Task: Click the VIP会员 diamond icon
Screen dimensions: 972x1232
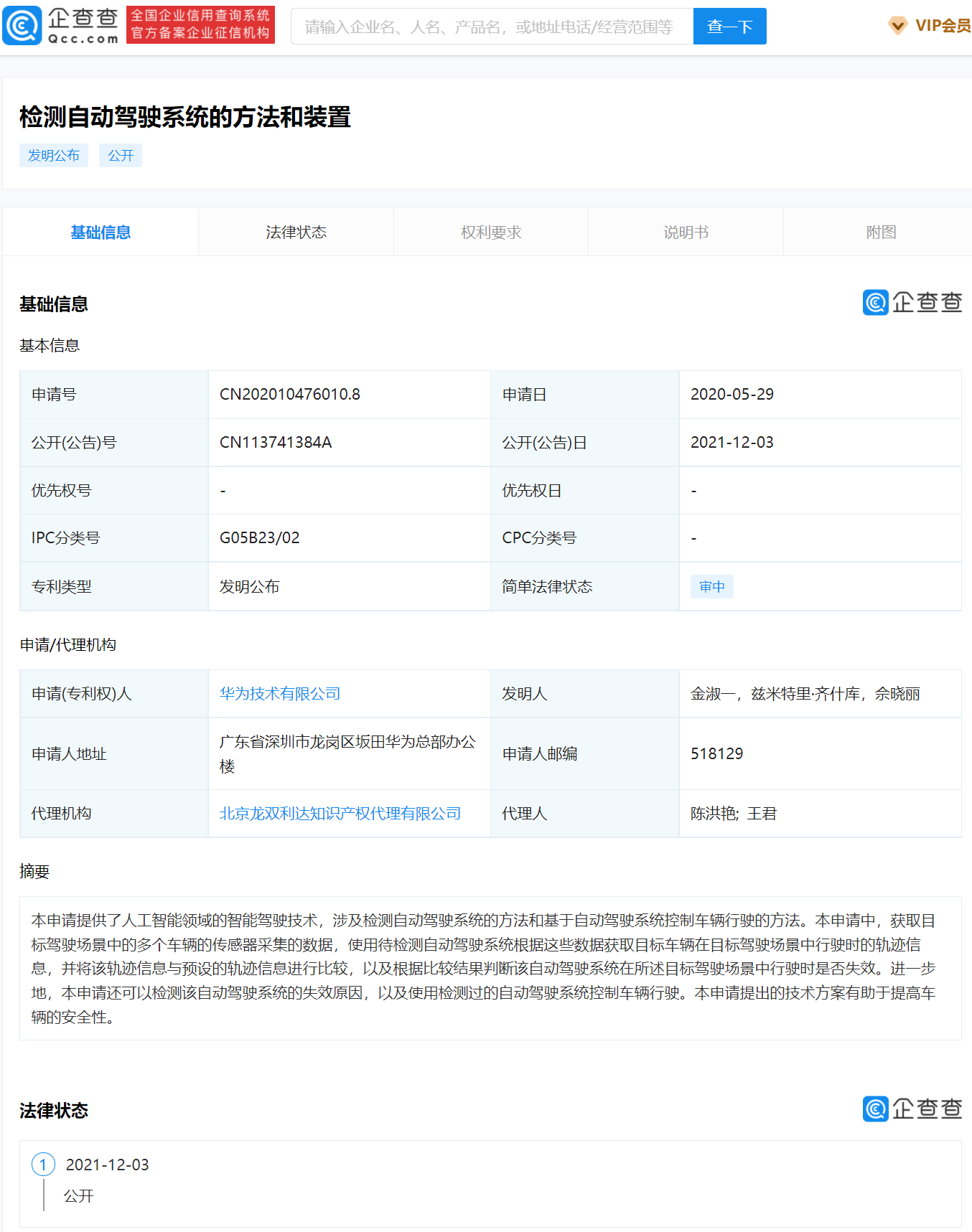Action: click(x=897, y=26)
